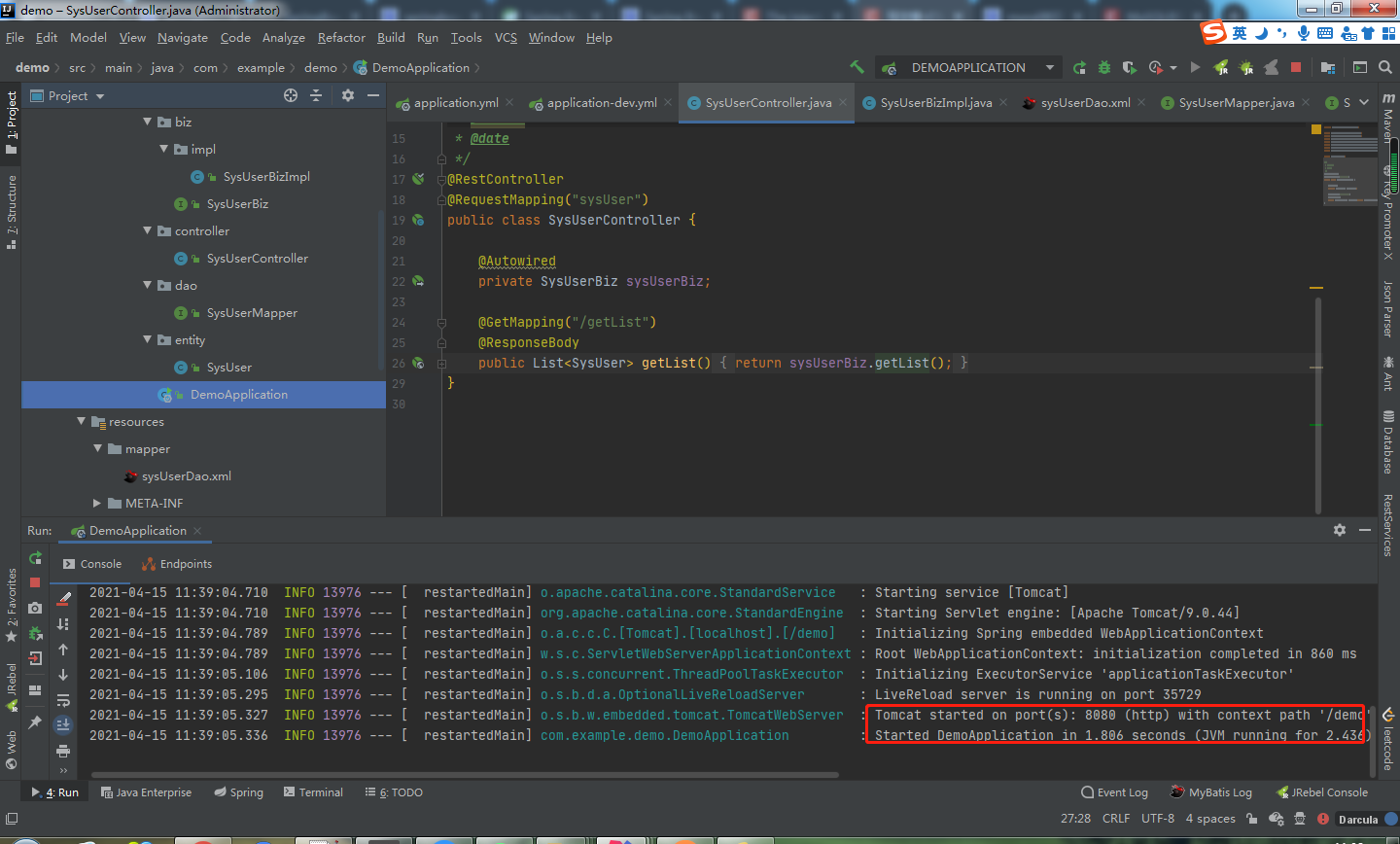This screenshot has width=1400, height=844.
Task: Open the Refactor menu
Action: [x=341, y=37]
